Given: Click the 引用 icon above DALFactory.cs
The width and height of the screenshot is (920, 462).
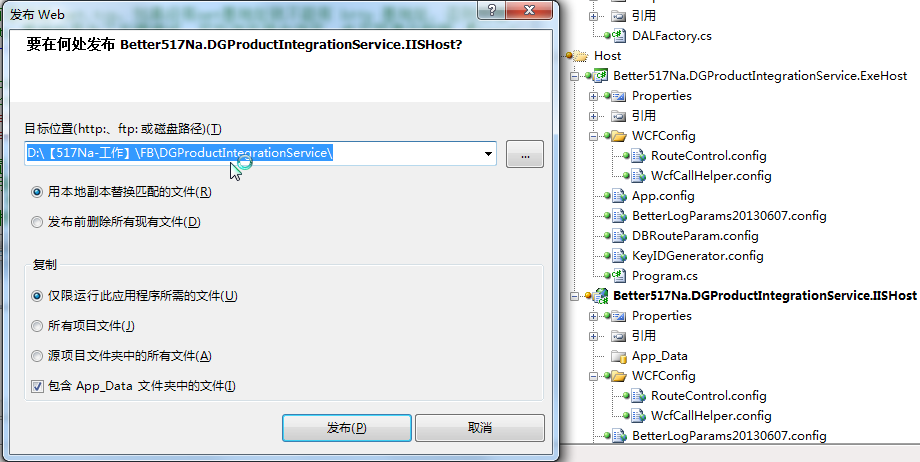Looking at the screenshot, I should (x=618, y=16).
